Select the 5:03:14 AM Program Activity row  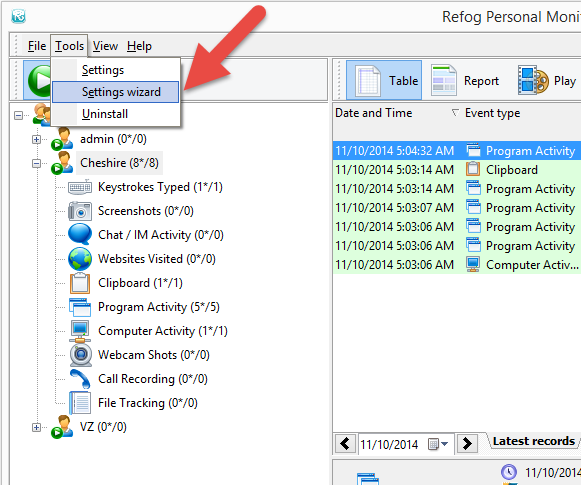(x=457, y=189)
